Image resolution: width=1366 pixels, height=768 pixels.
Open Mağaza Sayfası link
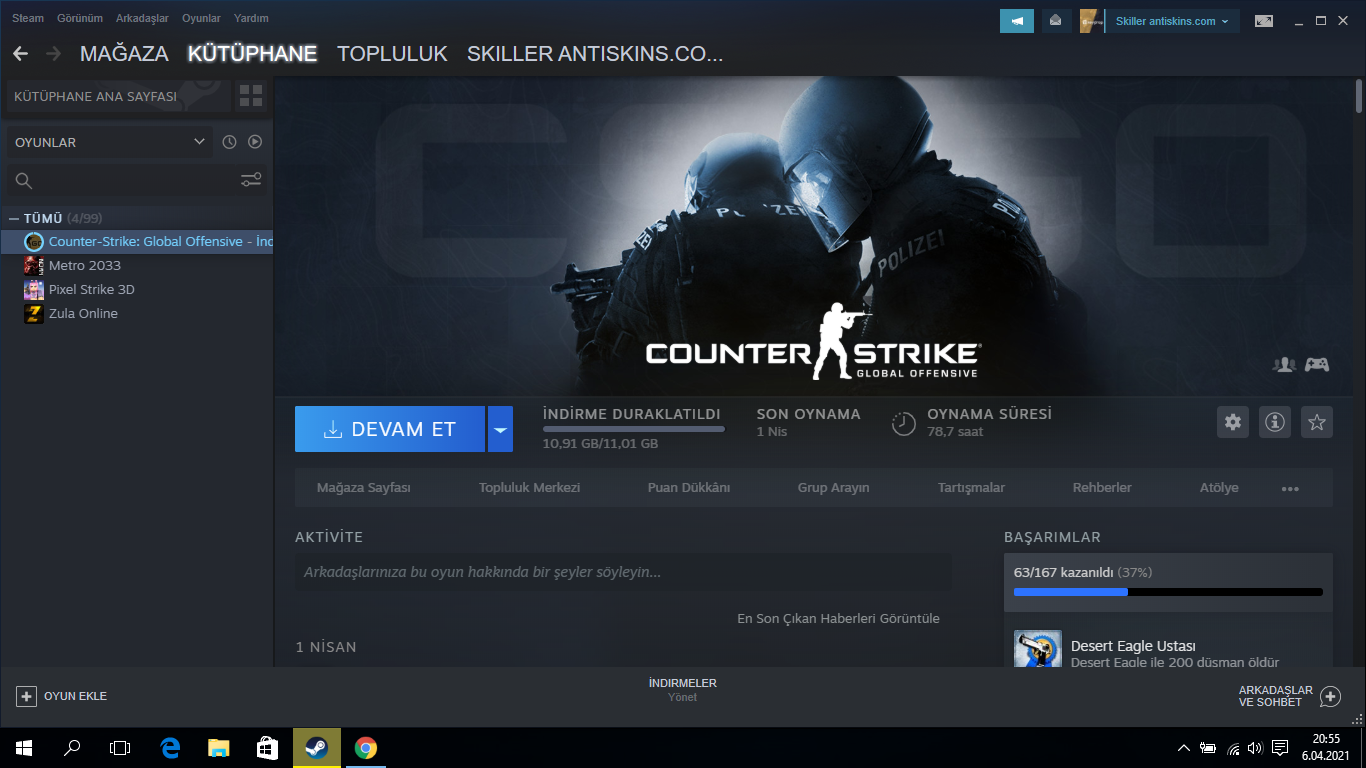[x=364, y=488]
